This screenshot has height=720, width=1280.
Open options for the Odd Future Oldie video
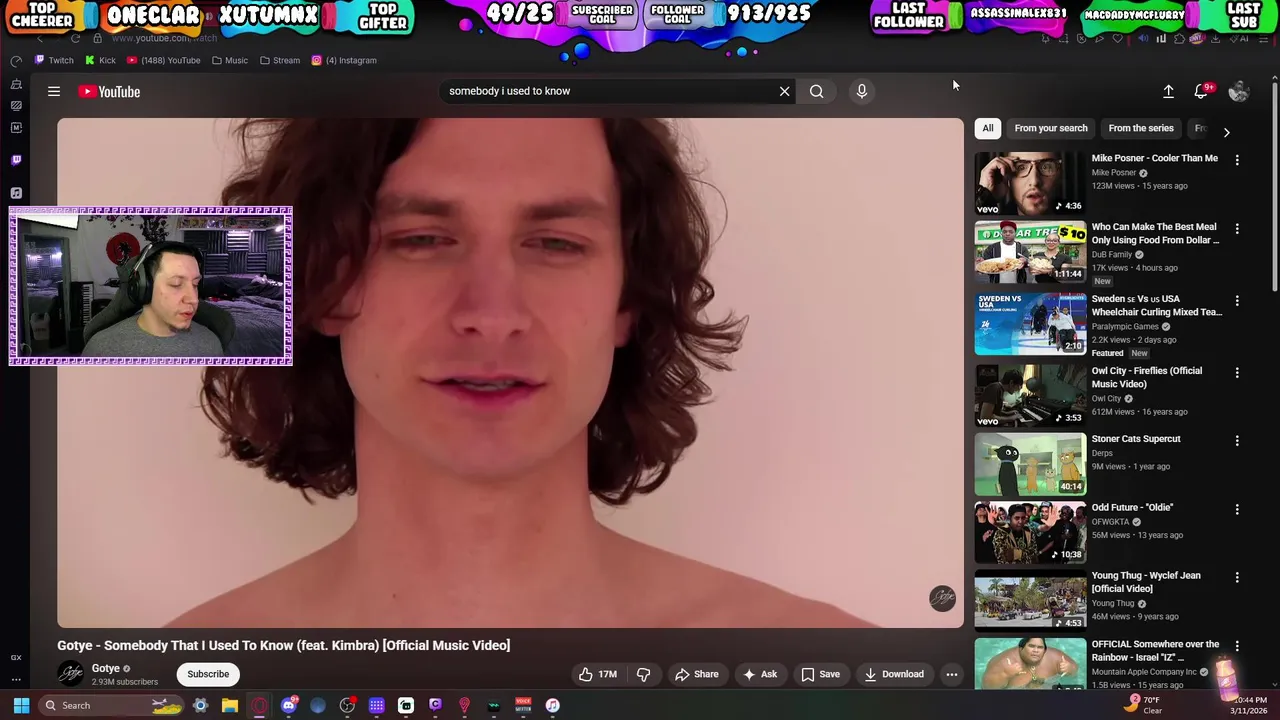point(1237,510)
